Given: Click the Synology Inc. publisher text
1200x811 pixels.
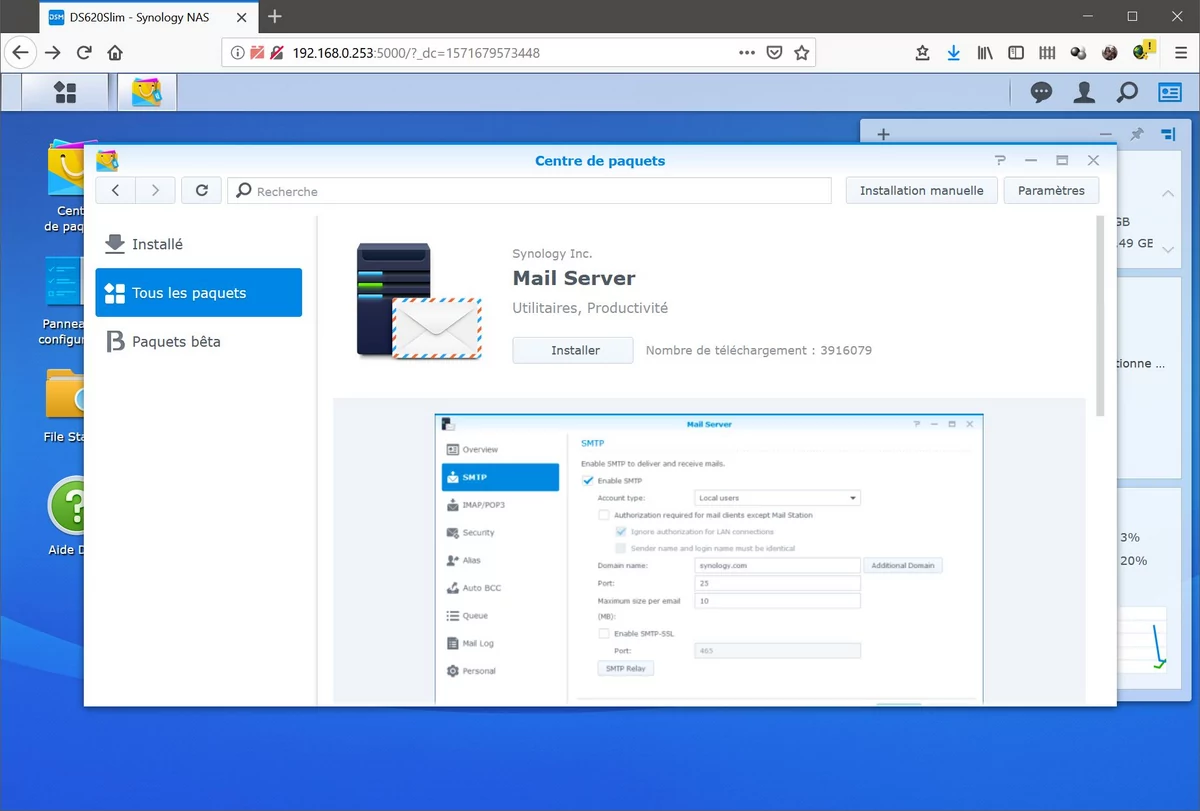Looking at the screenshot, I should coord(552,254).
